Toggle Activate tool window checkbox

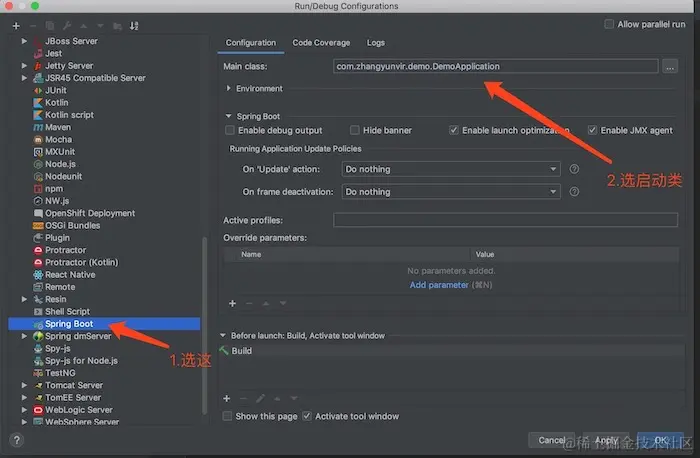307,416
